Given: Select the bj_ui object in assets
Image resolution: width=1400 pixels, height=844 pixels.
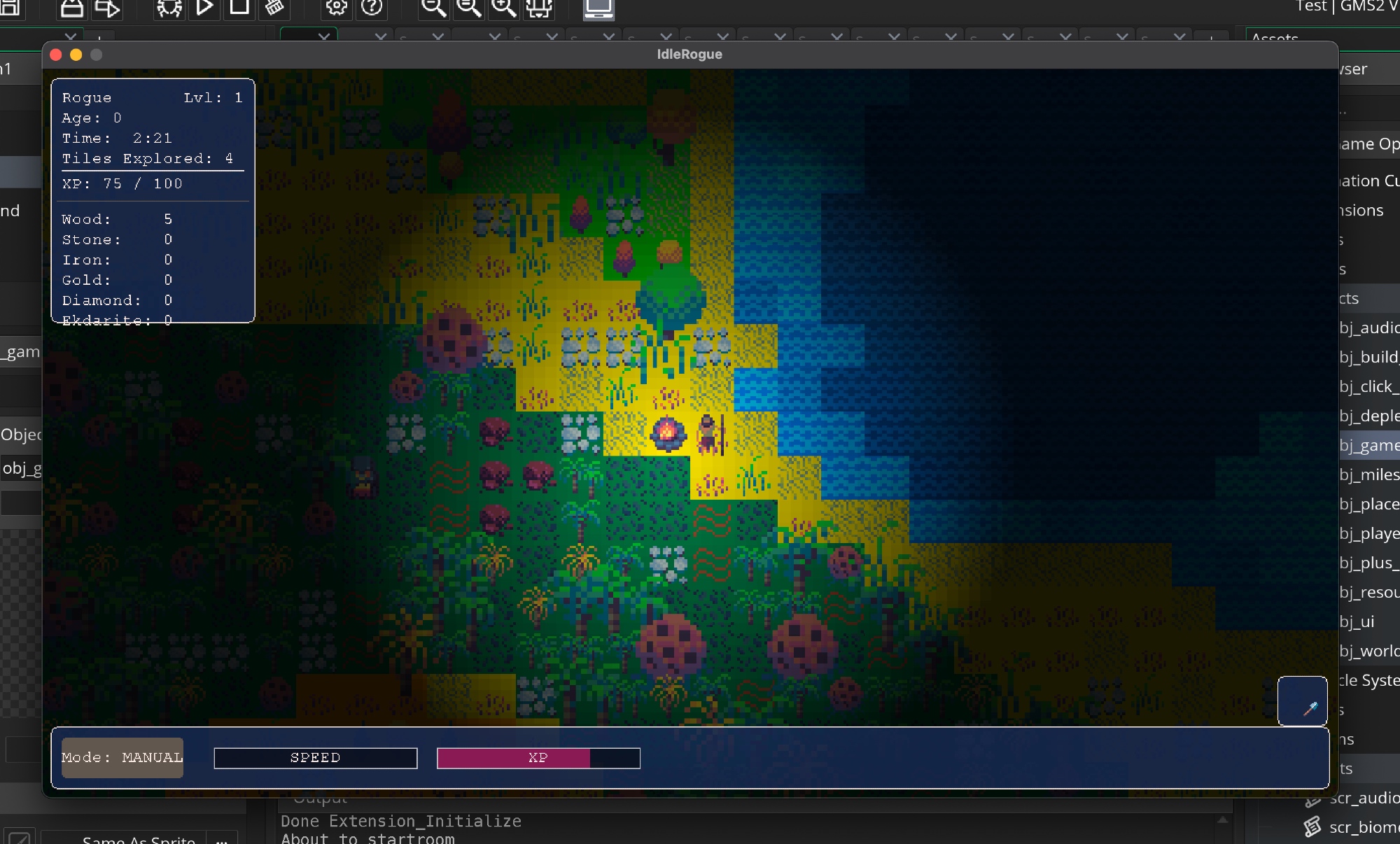Looking at the screenshot, I should point(1357,621).
